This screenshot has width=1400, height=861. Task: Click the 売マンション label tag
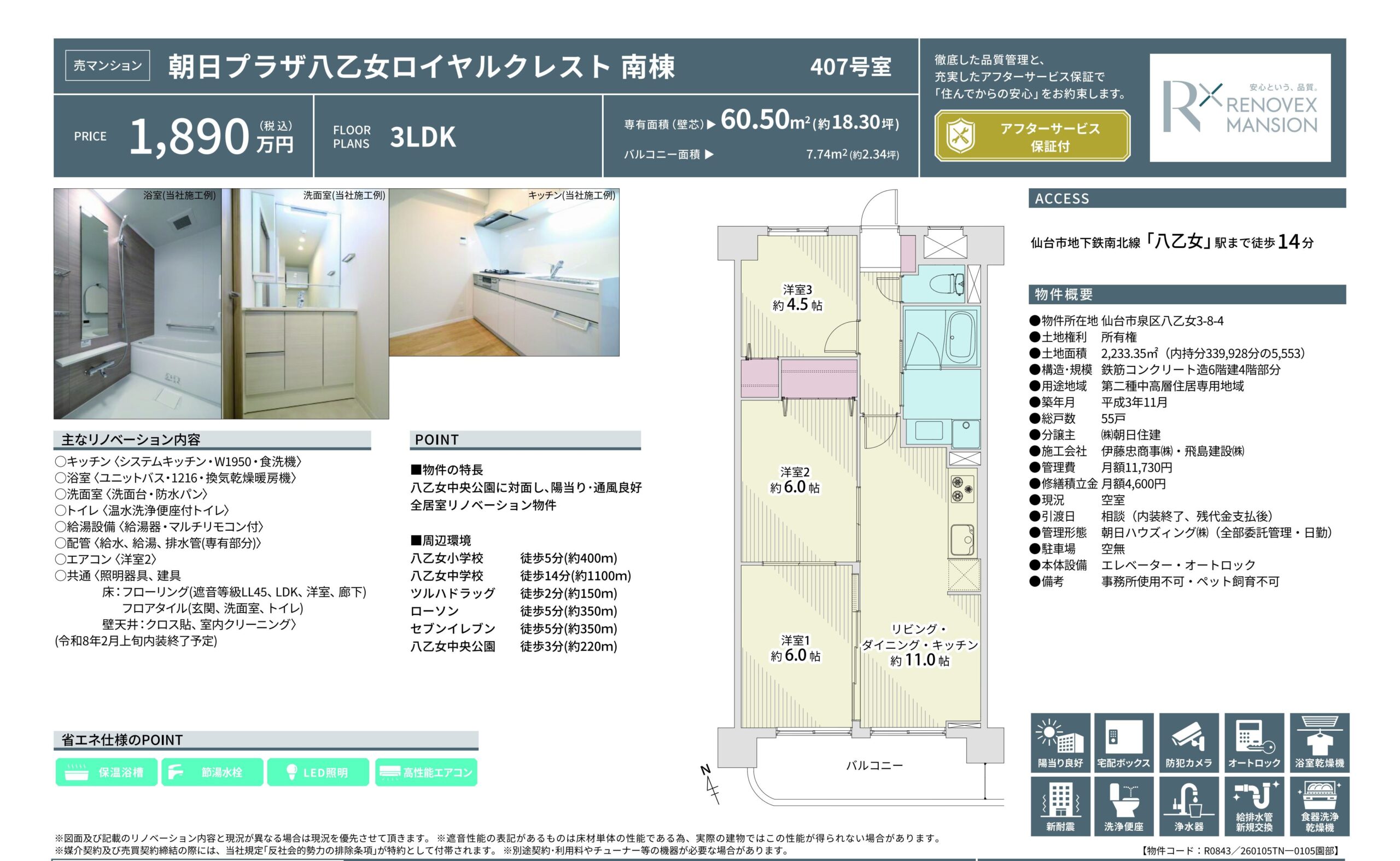click(108, 66)
